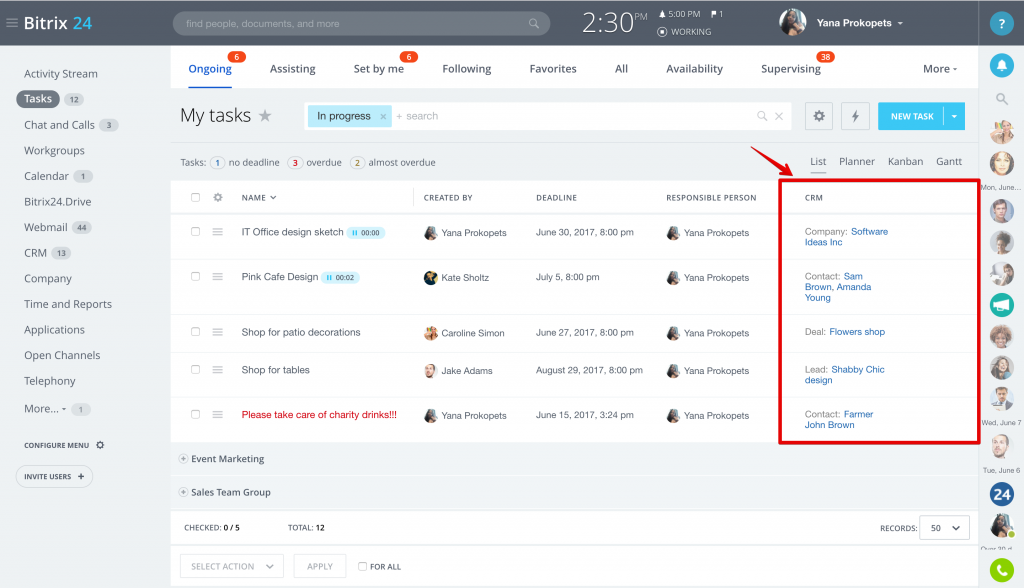Switch to the Following tab
This screenshot has height=588, width=1024.
[x=466, y=69]
